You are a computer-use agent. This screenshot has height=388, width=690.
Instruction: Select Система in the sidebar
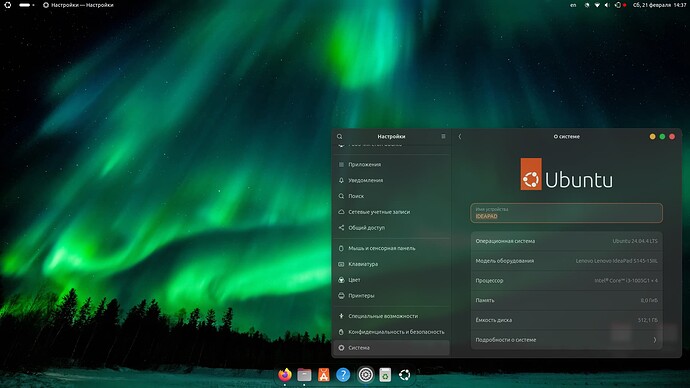(x=391, y=348)
